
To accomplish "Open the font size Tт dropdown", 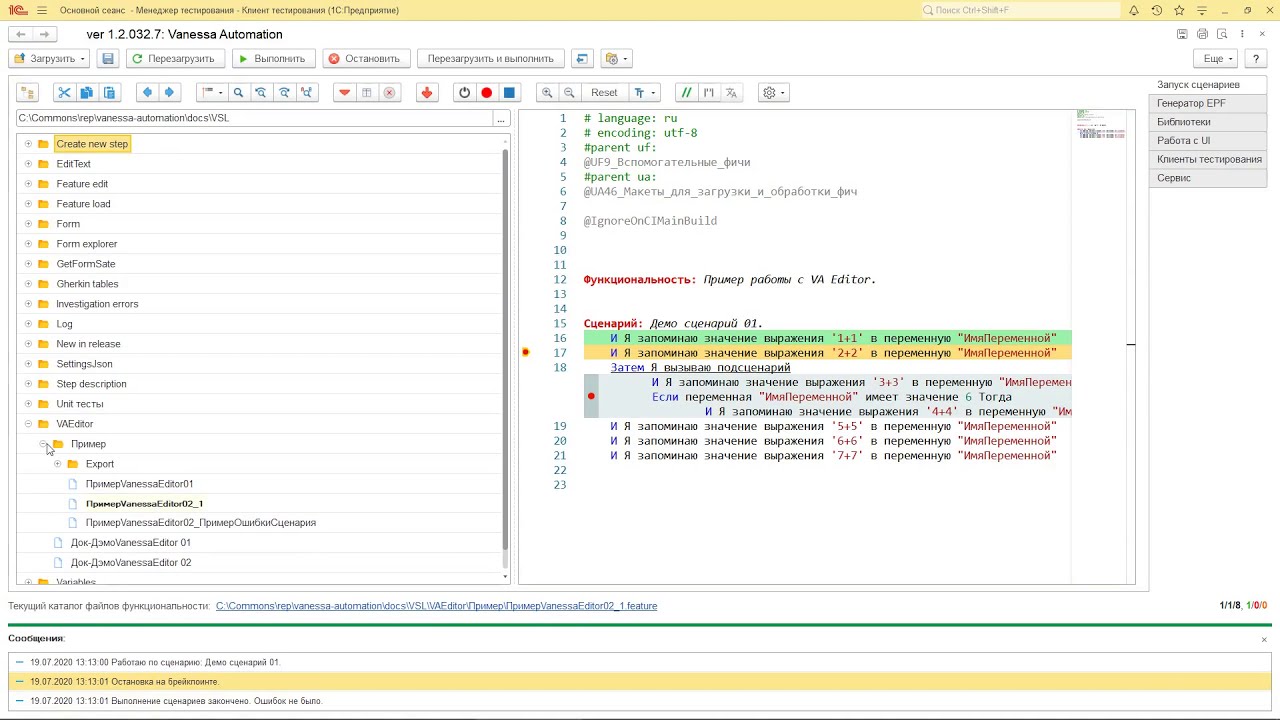I will point(645,93).
